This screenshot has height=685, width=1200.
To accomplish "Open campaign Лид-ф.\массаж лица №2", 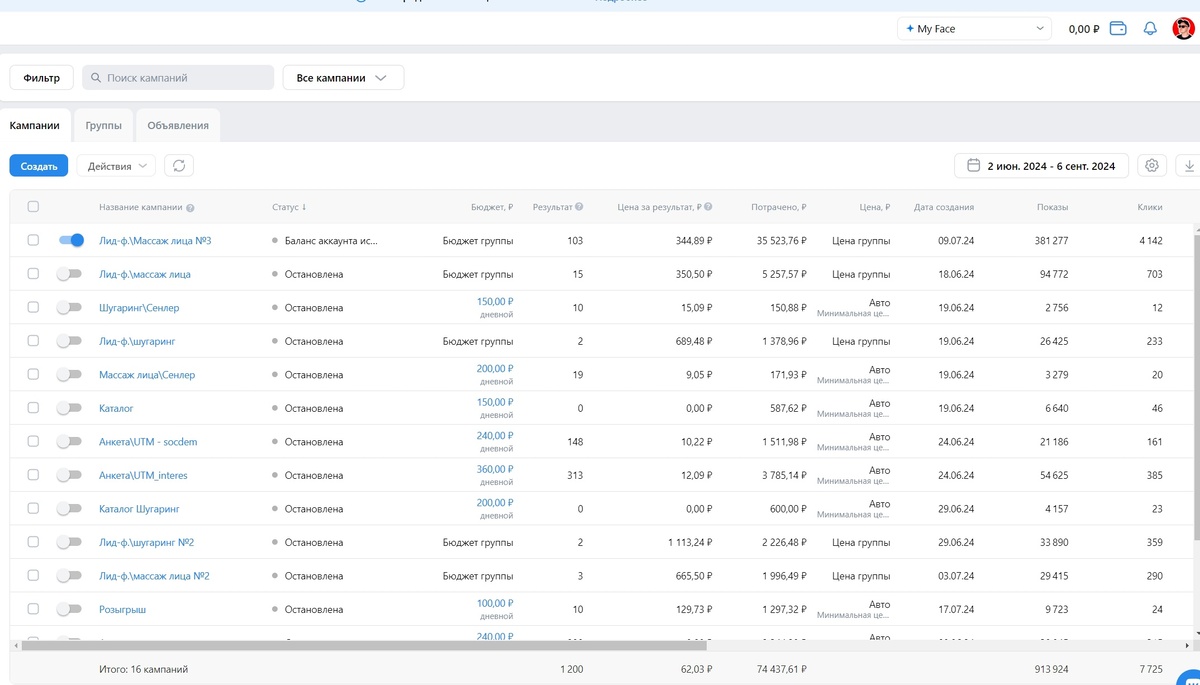I will click(154, 576).
